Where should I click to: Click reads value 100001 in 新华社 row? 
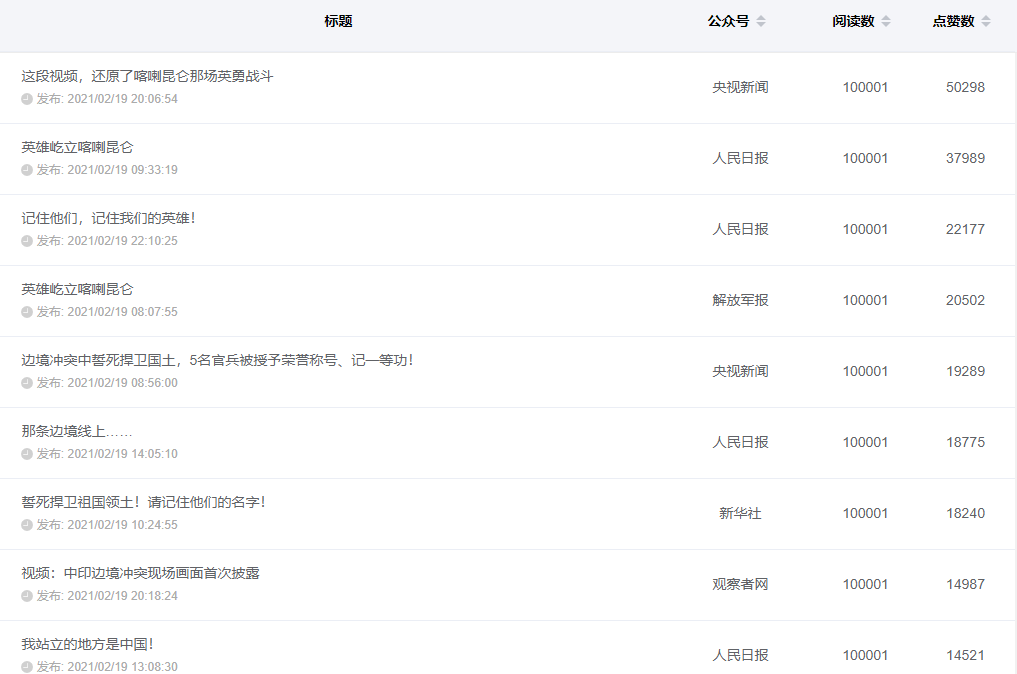click(x=865, y=514)
